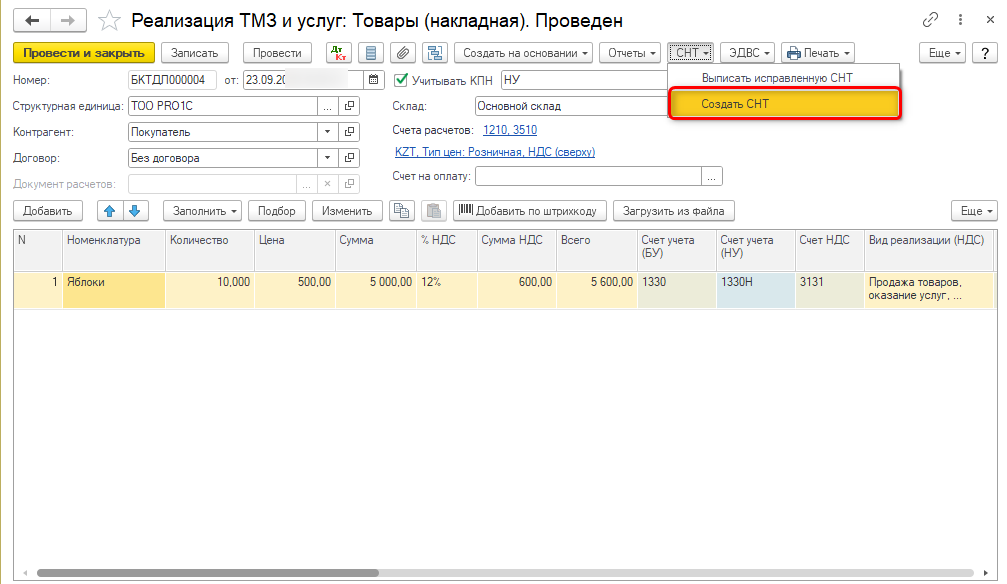Click the paperclip attached files icon
The image size is (1007, 584).
tap(403, 53)
